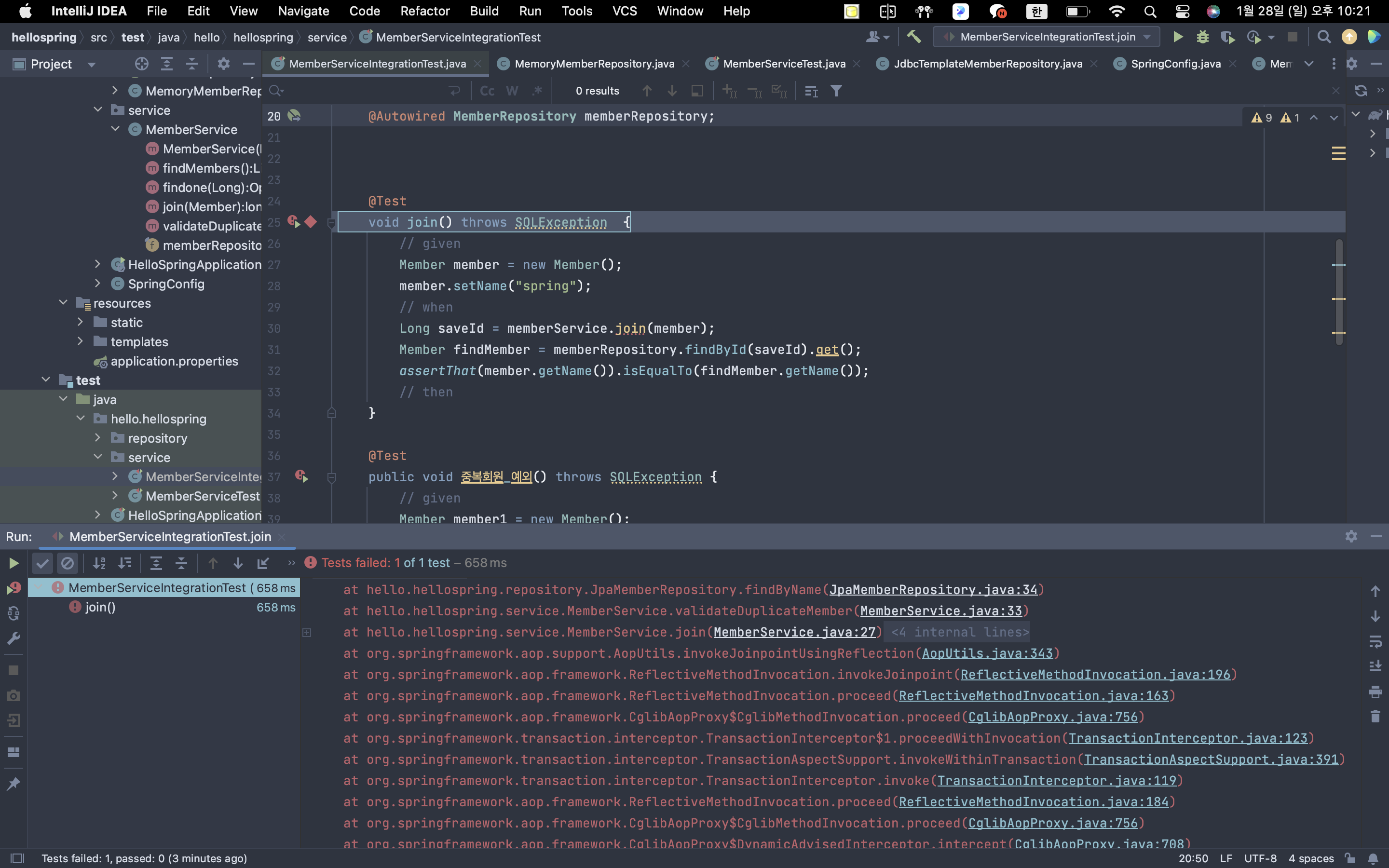Switch to JdbcTemplateMemberRepository.java tab
Screen dimensions: 1389x868
click(988, 64)
